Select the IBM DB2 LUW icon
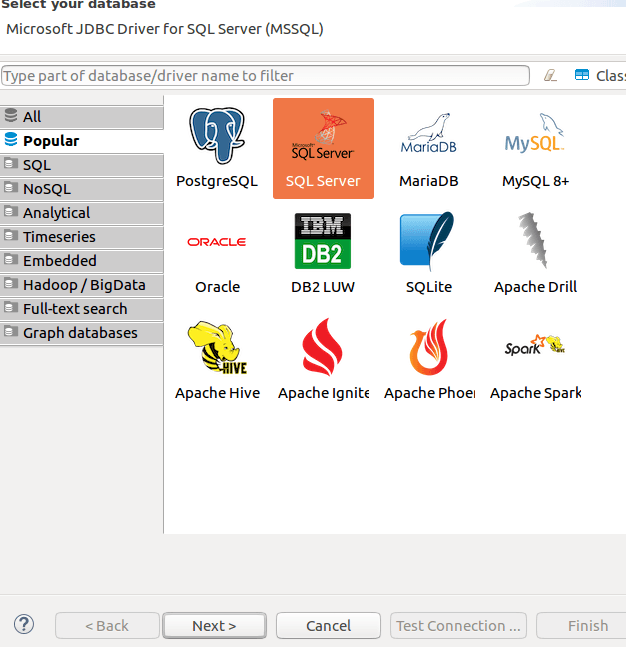 (322, 242)
